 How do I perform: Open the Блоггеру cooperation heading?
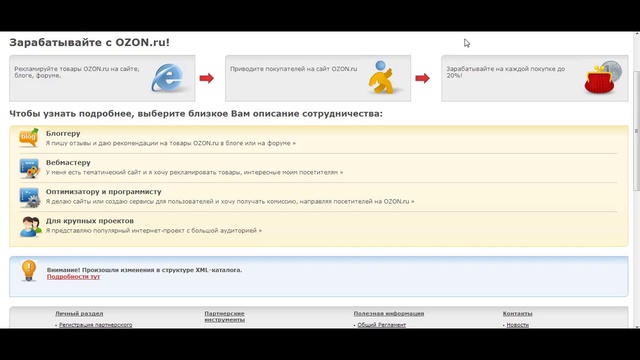click(63, 133)
